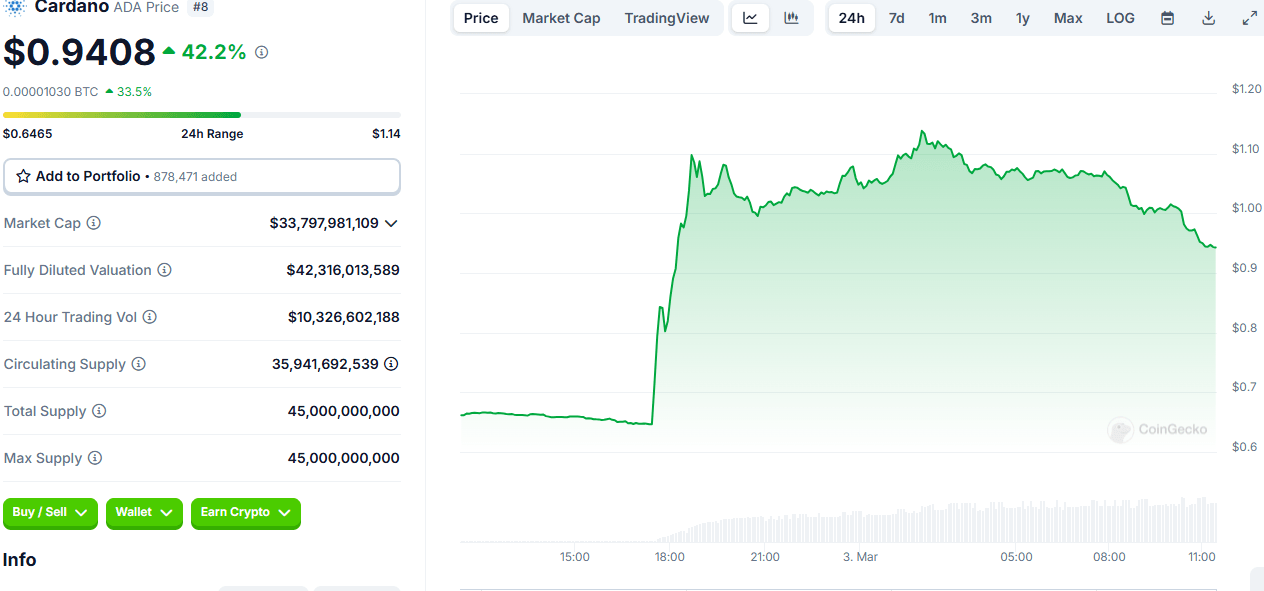This screenshot has height=591, width=1264.
Task: Click the 24.2% price change info icon
Action: [261, 52]
